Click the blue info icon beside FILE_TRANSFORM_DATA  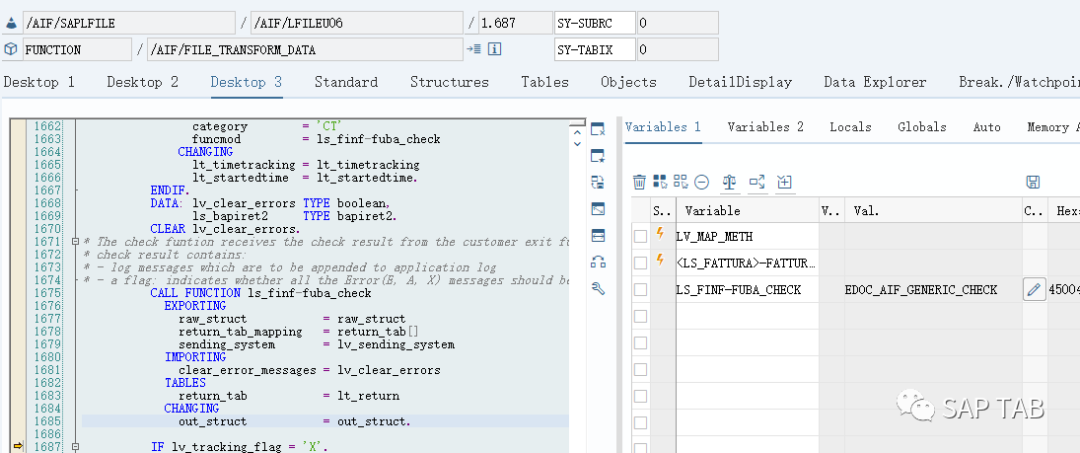click(x=495, y=50)
